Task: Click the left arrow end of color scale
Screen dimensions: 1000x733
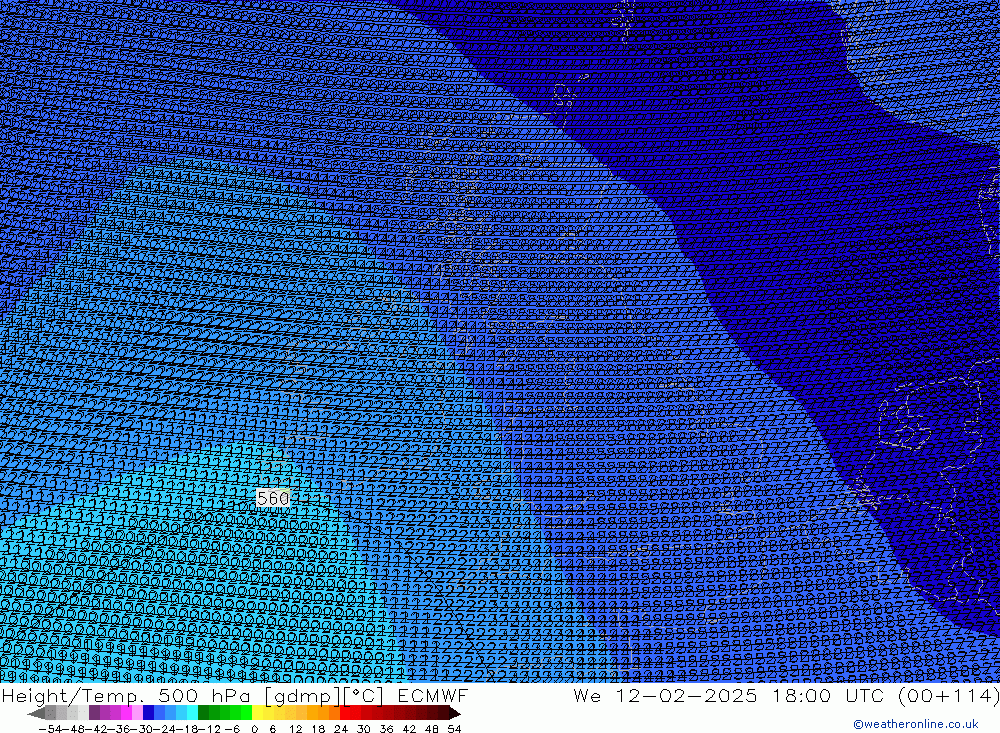Action: (36, 714)
